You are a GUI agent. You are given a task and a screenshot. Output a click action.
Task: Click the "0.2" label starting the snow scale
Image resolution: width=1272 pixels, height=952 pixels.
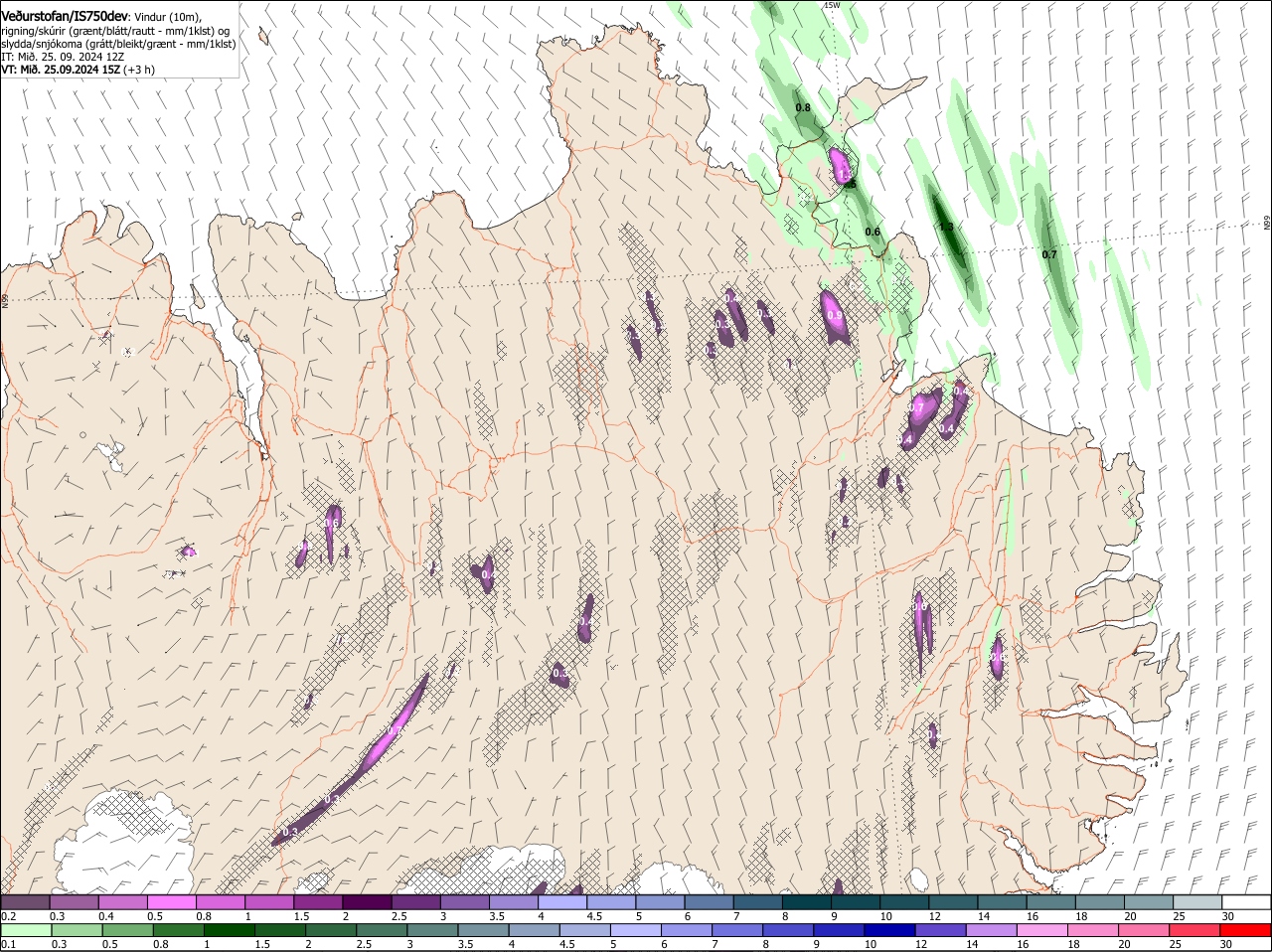[x=8, y=916]
